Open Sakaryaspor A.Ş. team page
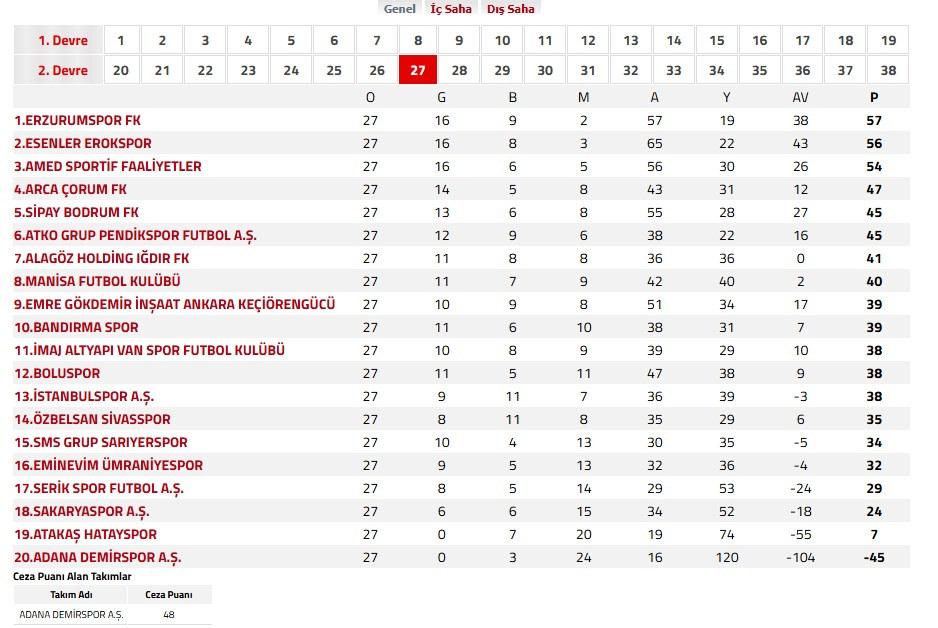The width and height of the screenshot is (938, 628). 82,511
